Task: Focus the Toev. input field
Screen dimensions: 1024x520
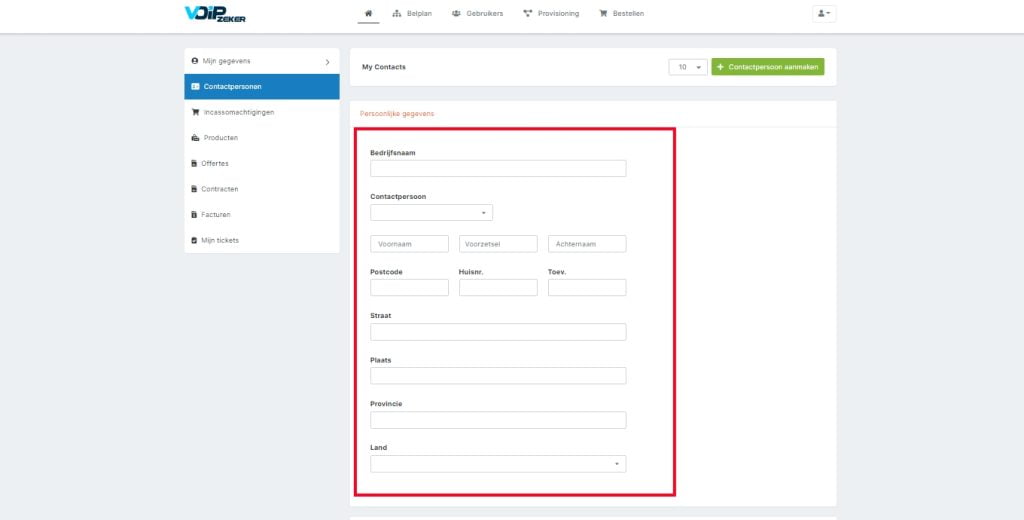Action: pos(587,287)
